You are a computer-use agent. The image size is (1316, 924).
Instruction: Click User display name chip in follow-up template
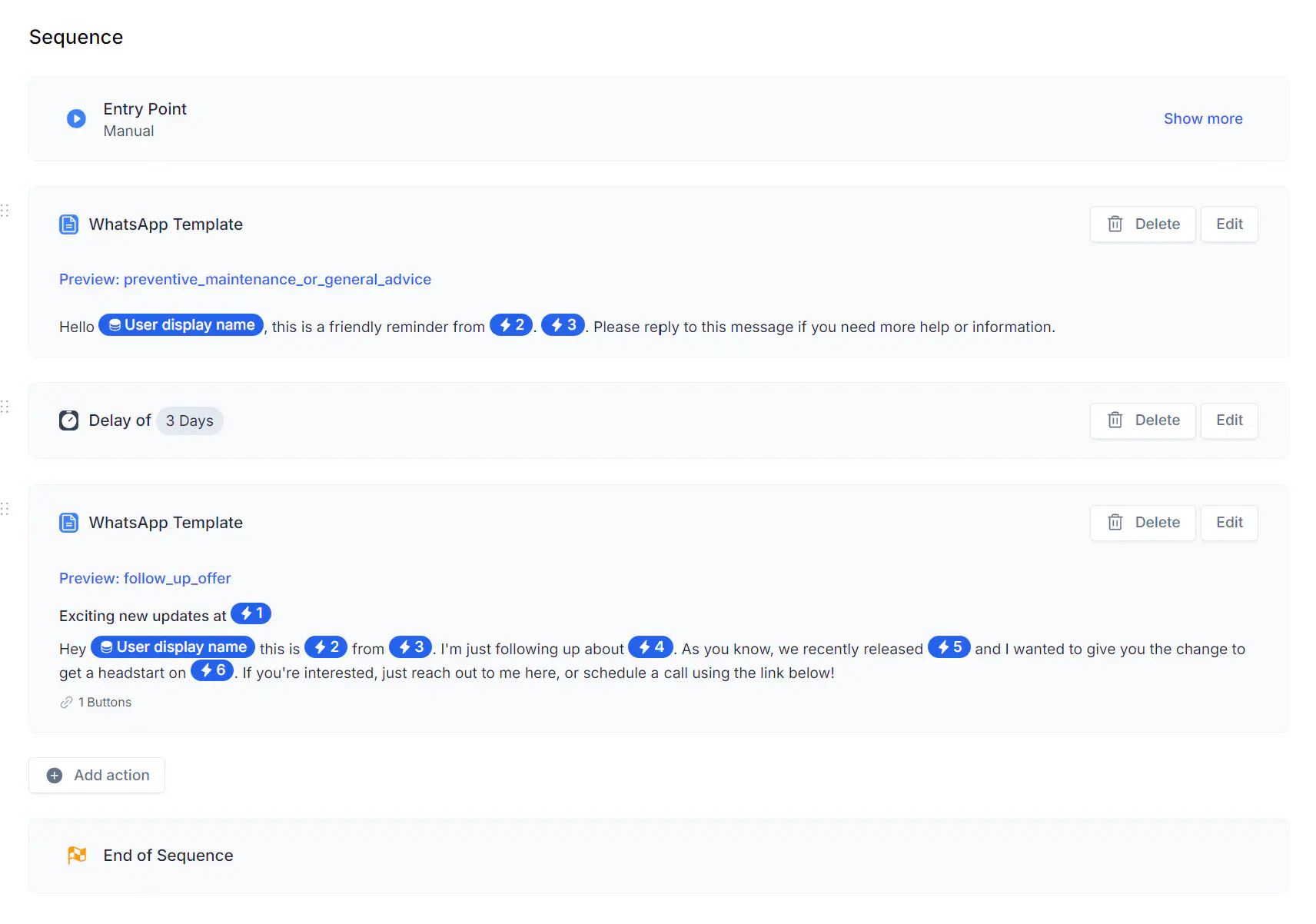[x=173, y=647]
